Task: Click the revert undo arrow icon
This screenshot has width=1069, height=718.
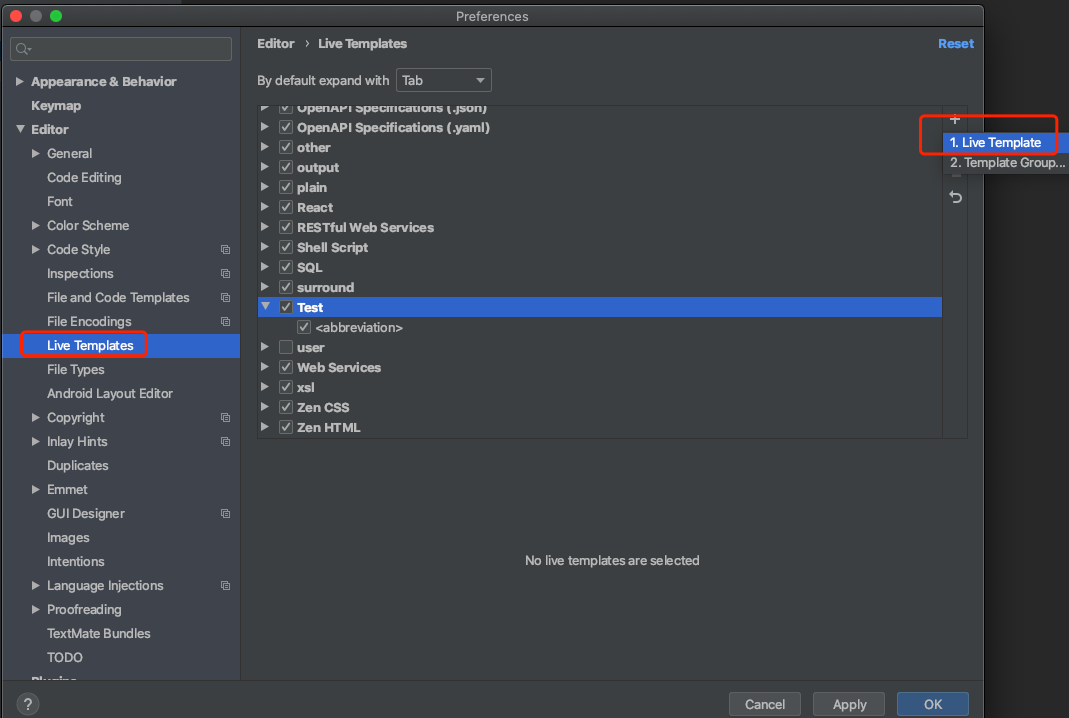Action: 955,197
